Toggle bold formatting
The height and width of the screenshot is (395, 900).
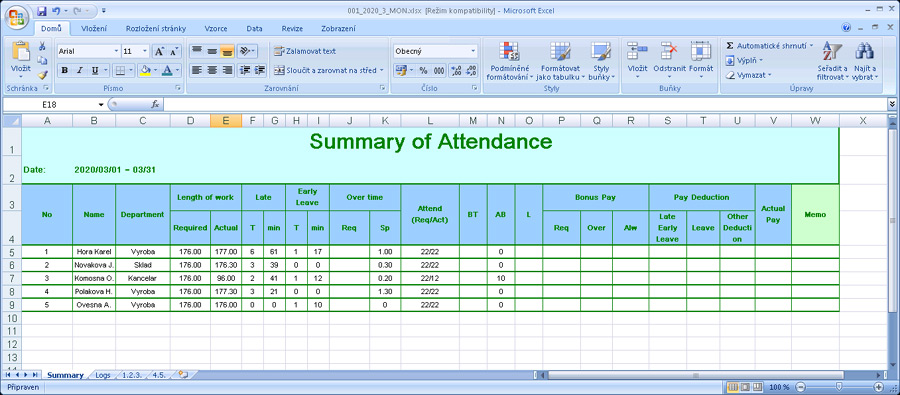[64, 71]
